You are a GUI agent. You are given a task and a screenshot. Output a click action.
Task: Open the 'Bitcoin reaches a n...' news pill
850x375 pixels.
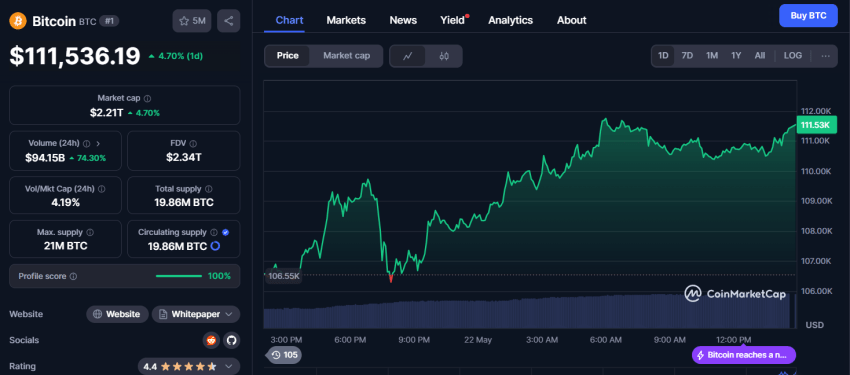tap(744, 355)
